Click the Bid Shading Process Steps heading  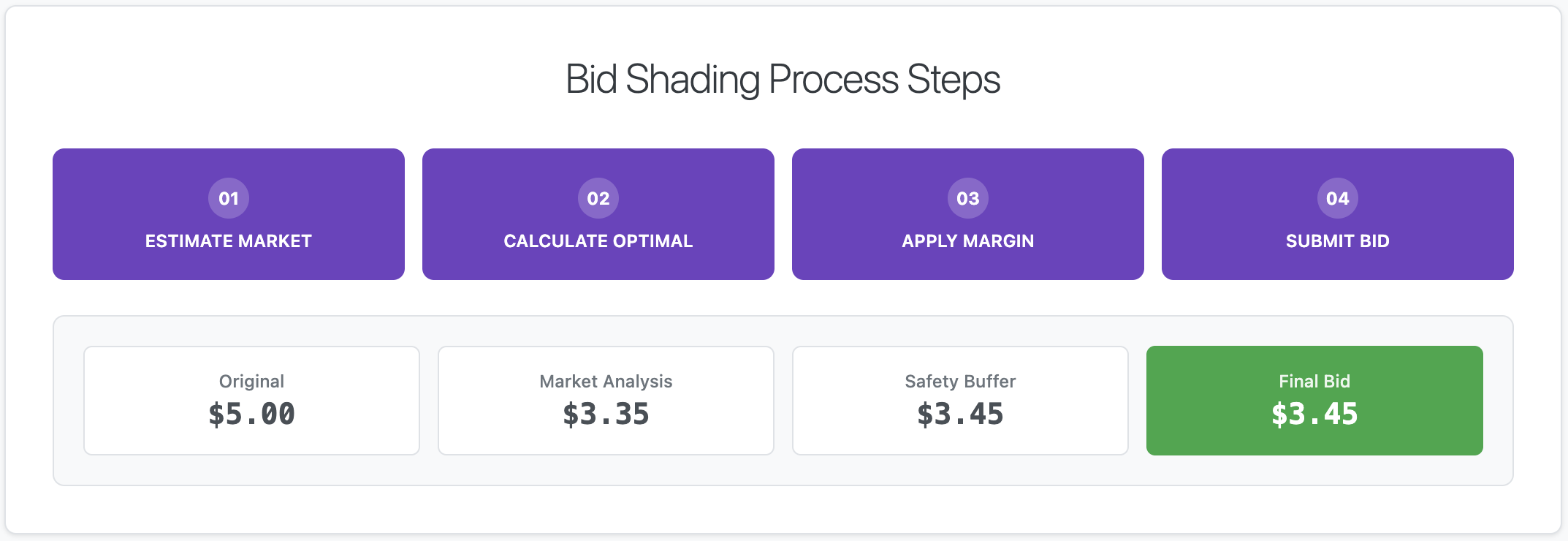(783, 79)
